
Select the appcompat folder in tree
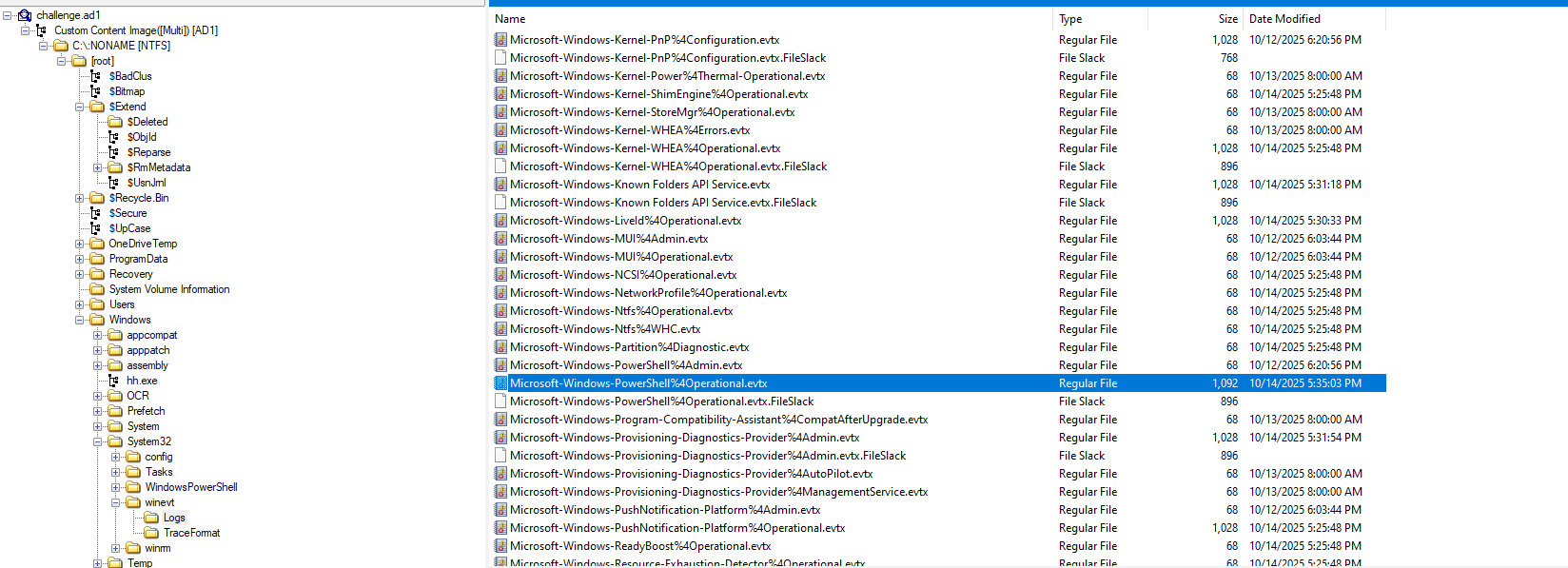click(152, 335)
